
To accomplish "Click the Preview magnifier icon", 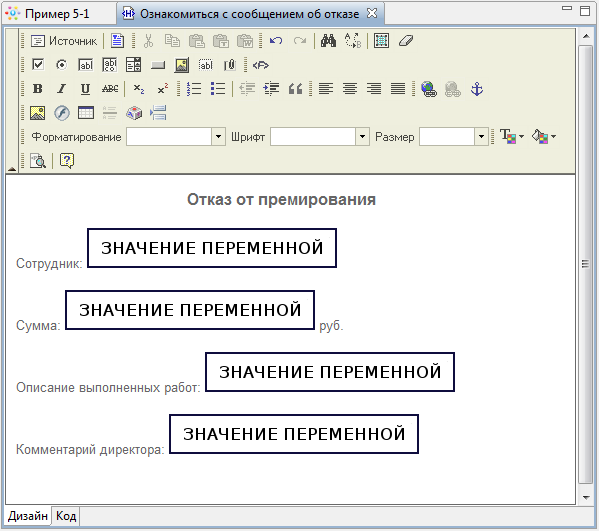I will (x=37, y=161).
